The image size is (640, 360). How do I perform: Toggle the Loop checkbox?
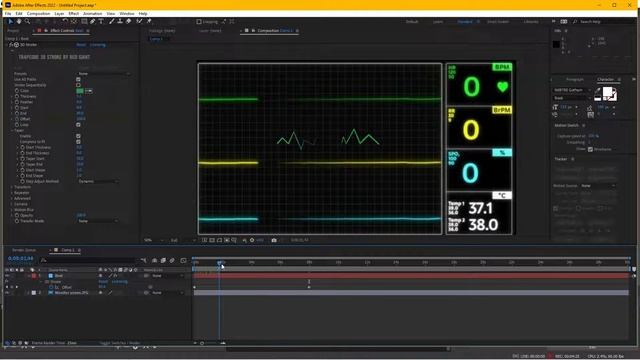[78, 124]
